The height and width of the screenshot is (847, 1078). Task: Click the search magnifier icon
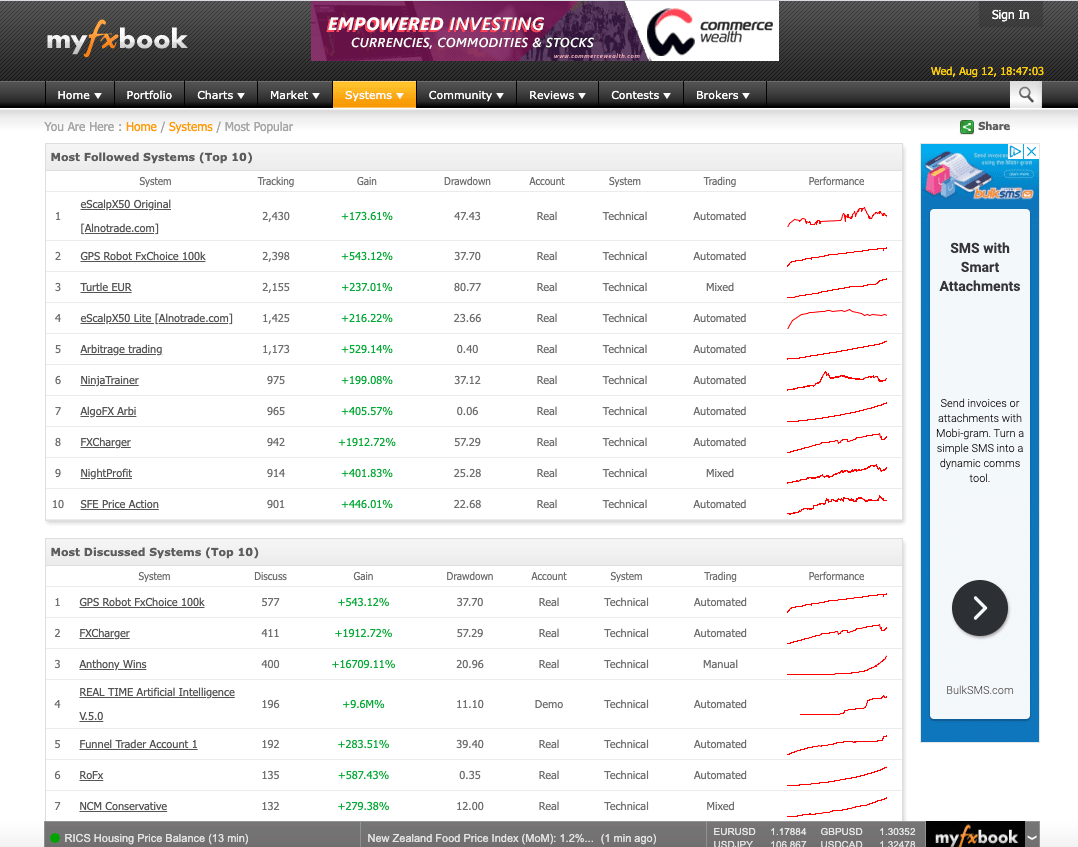point(1025,94)
